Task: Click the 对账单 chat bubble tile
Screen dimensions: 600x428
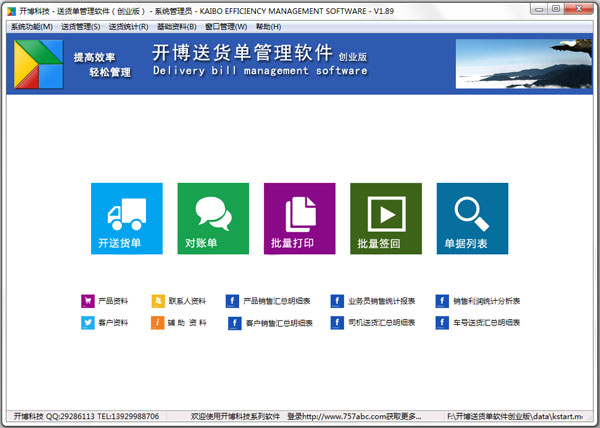Action: click(x=212, y=218)
